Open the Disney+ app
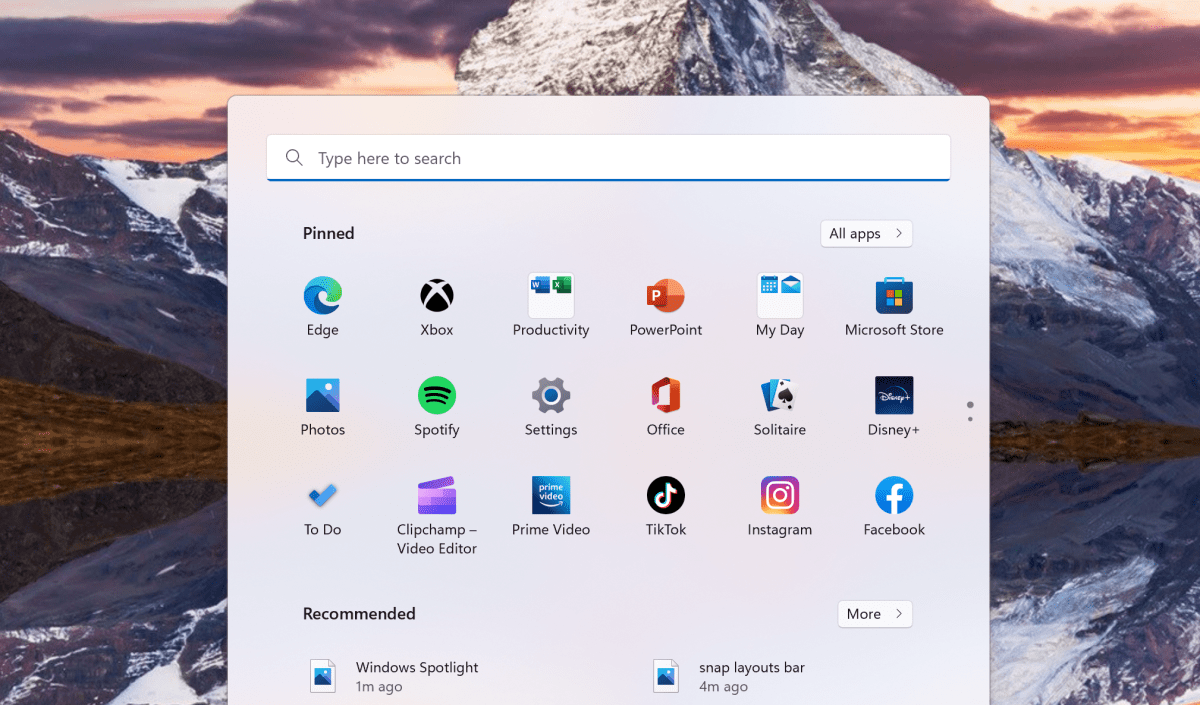The image size is (1200, 705). (894, 396)
